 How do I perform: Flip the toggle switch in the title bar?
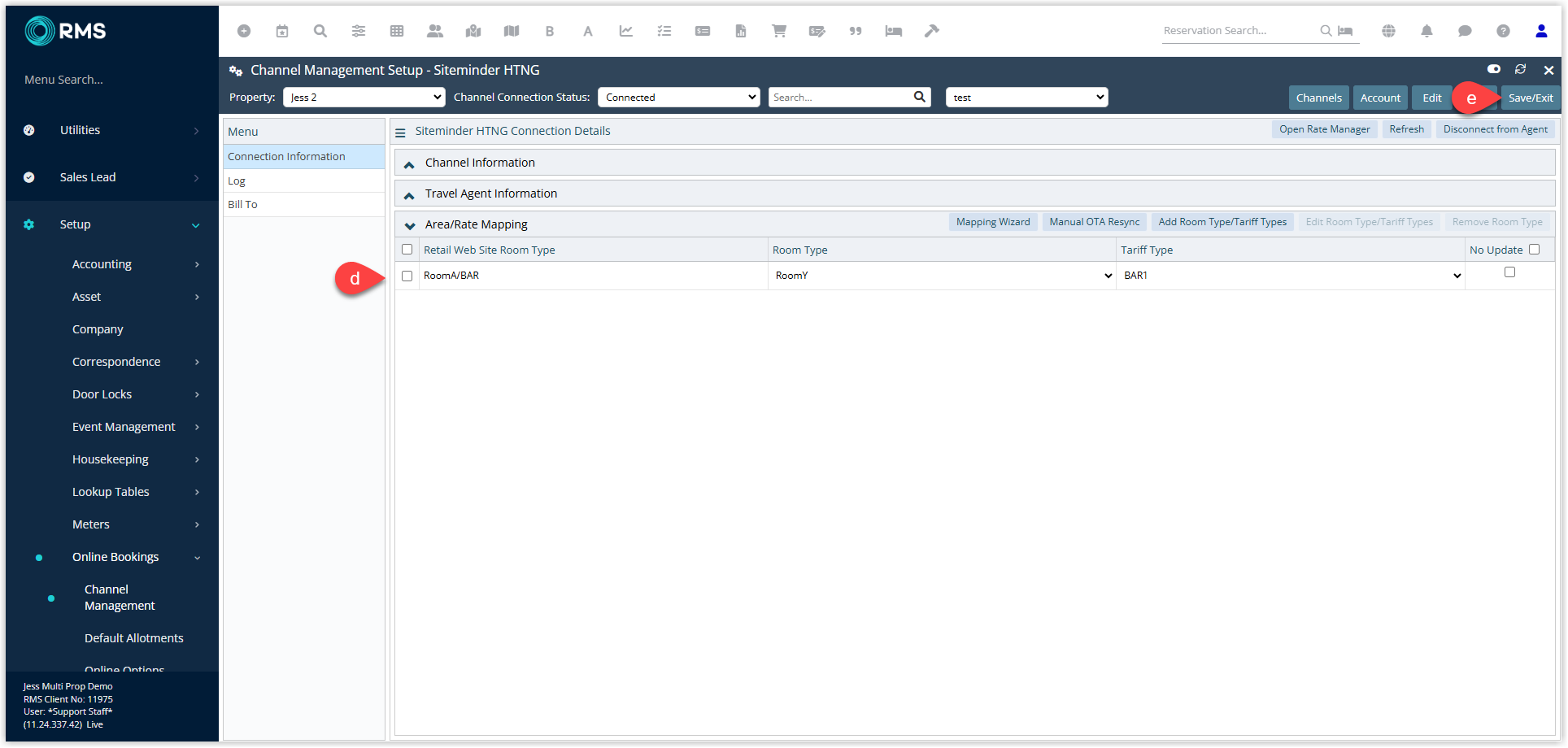click(1494, 69)
